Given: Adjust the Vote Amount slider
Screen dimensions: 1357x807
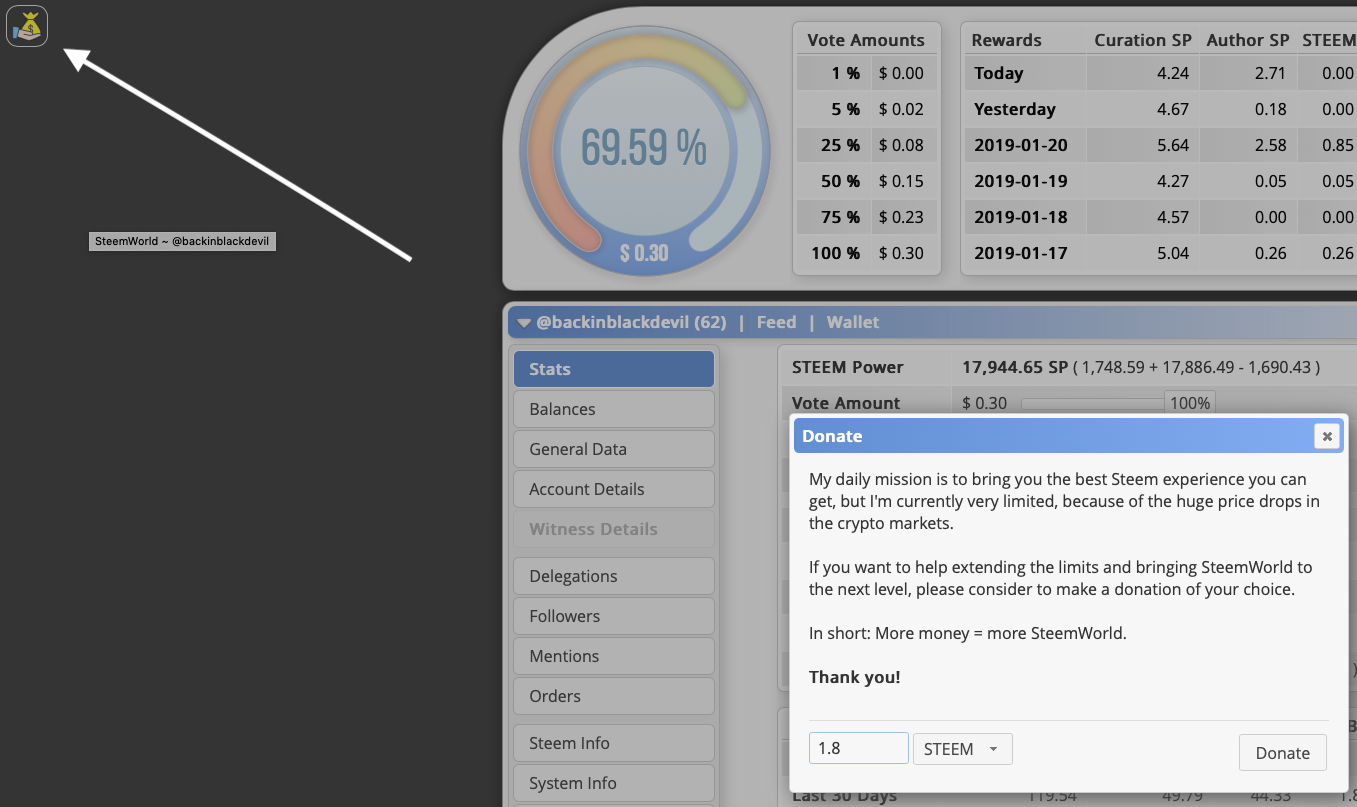Looking at the screenshot, I should point(1092,403).
